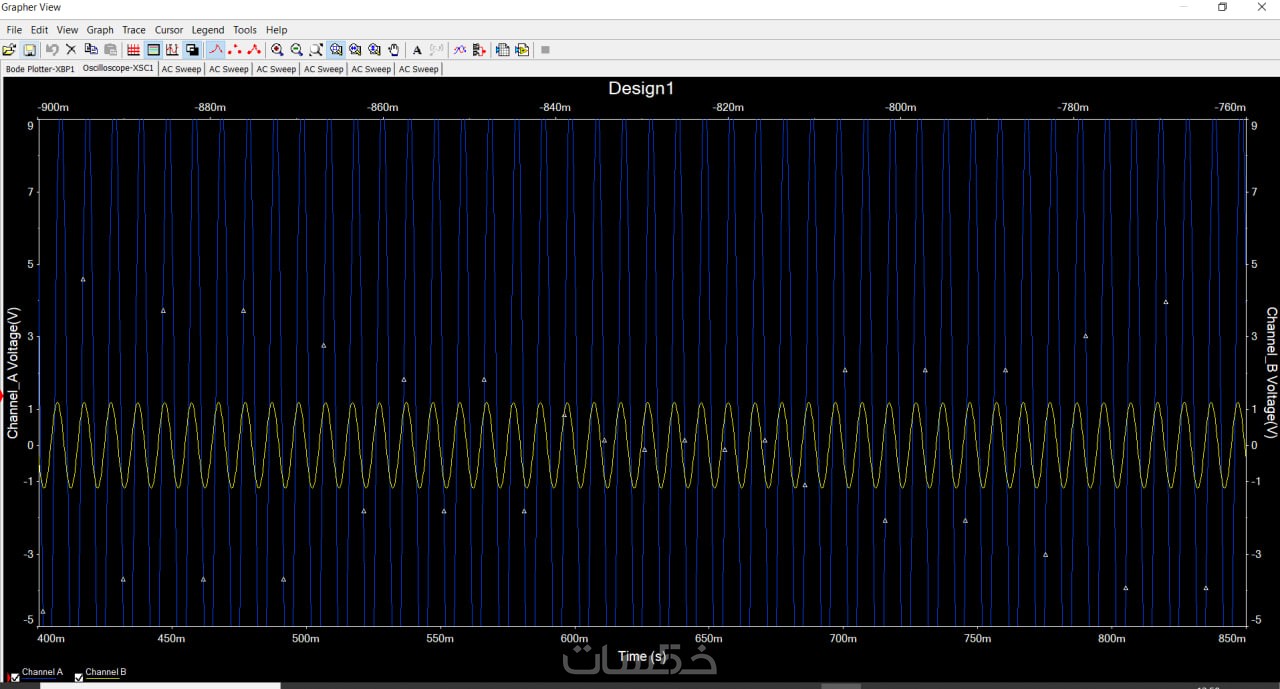Click the Add Text 'A' icon
The height and width of the screenshot is (689, 1280).
(417, 49)
